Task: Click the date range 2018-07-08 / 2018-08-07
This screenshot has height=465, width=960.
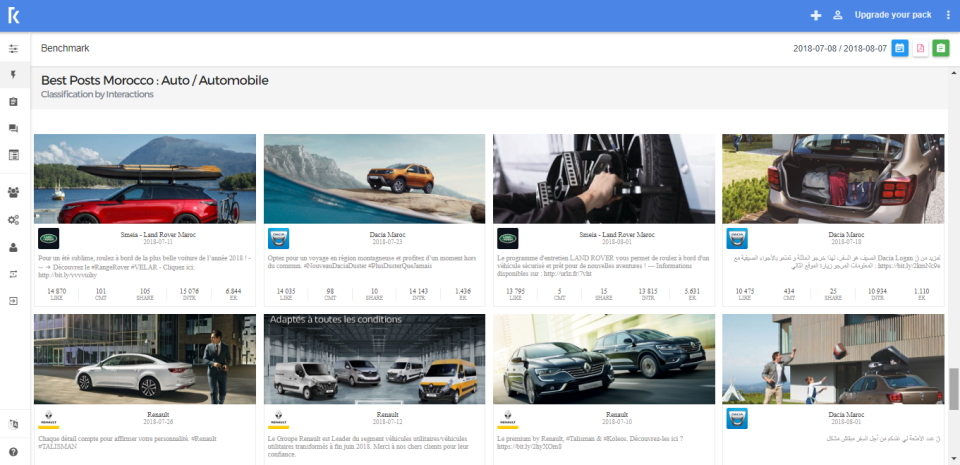Action: click(x=838, y=48)
